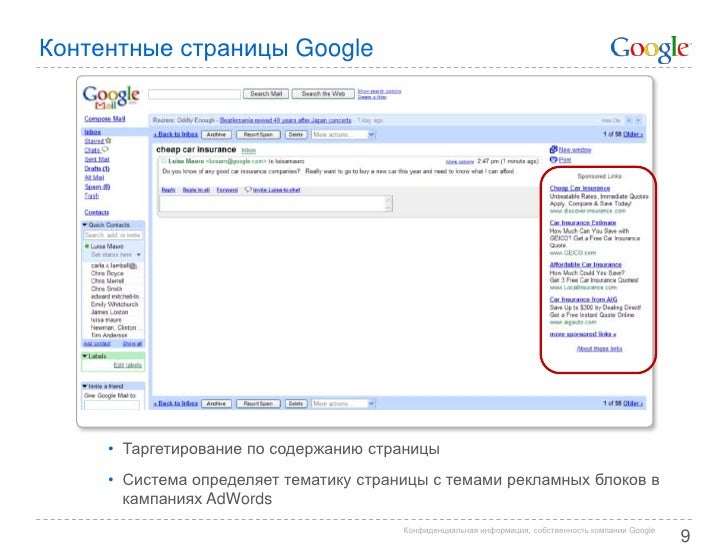Open Cheap Car Insurance sponsored link

(x=580, y=188)
